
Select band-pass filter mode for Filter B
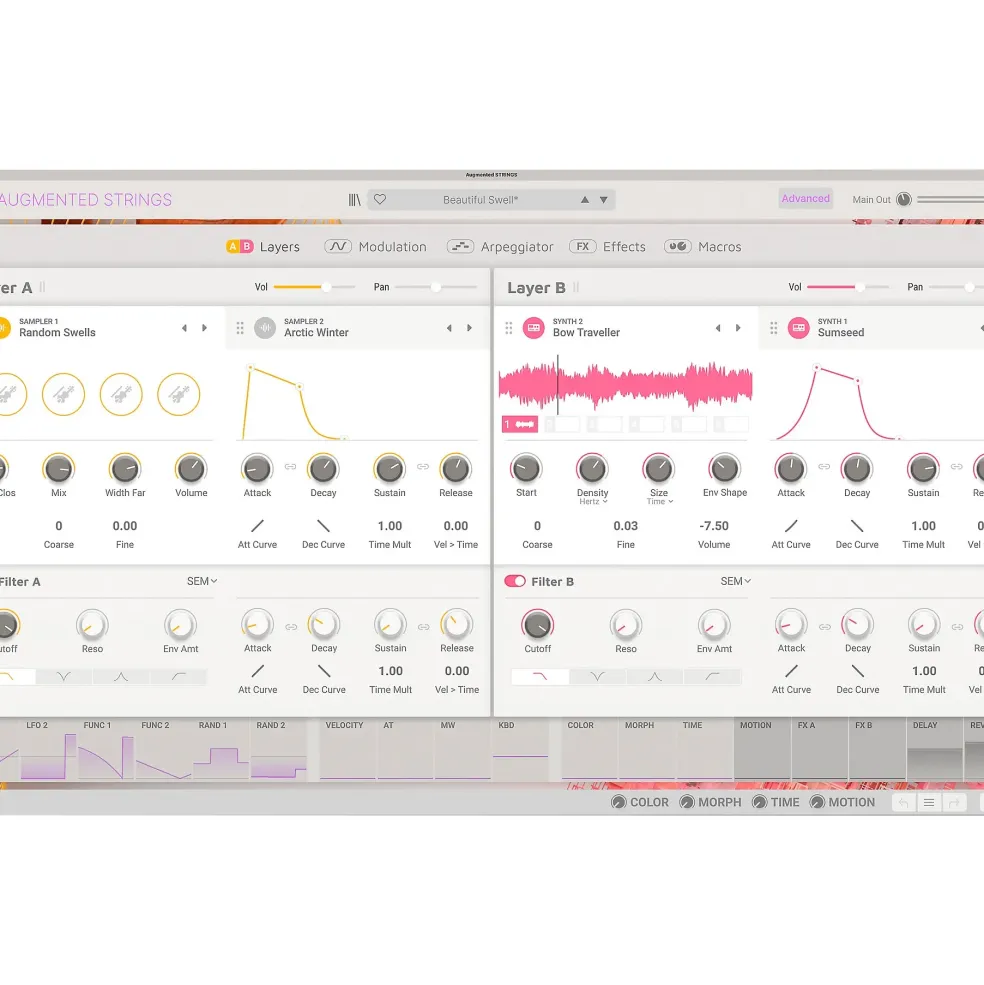pos(655,677)
